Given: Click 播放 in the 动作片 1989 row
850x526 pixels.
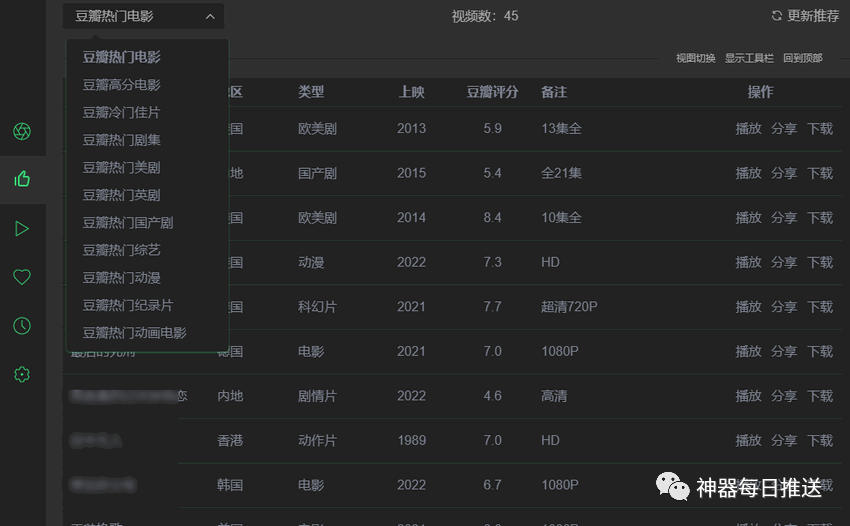Looking at the screenshot, I should click(749, 440).
